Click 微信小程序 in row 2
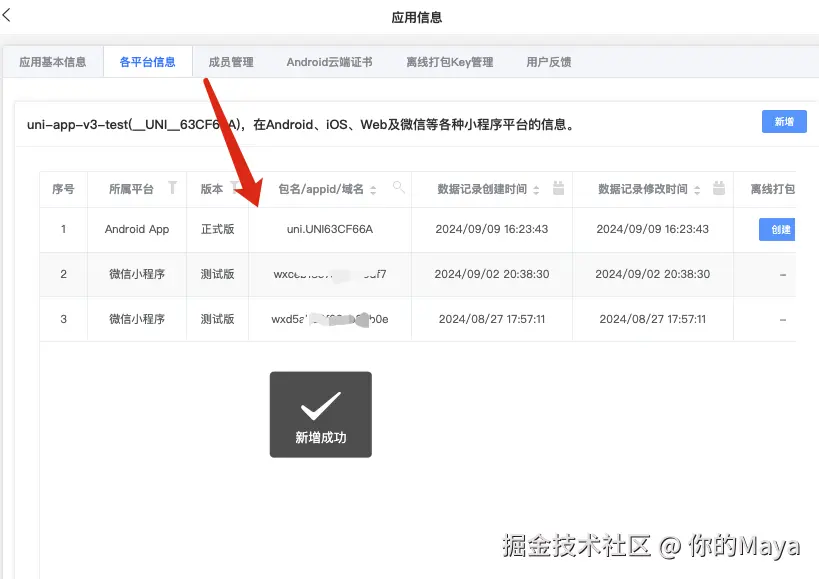Viewport: 819px width, 579px height. pos(137,274)
